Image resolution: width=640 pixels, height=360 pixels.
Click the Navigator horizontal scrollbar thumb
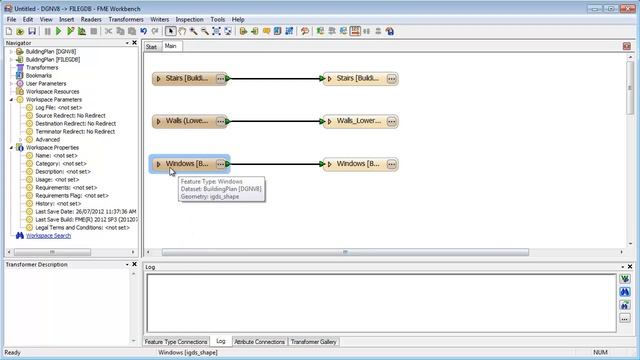pyautogui.click(x=52, y=252)
